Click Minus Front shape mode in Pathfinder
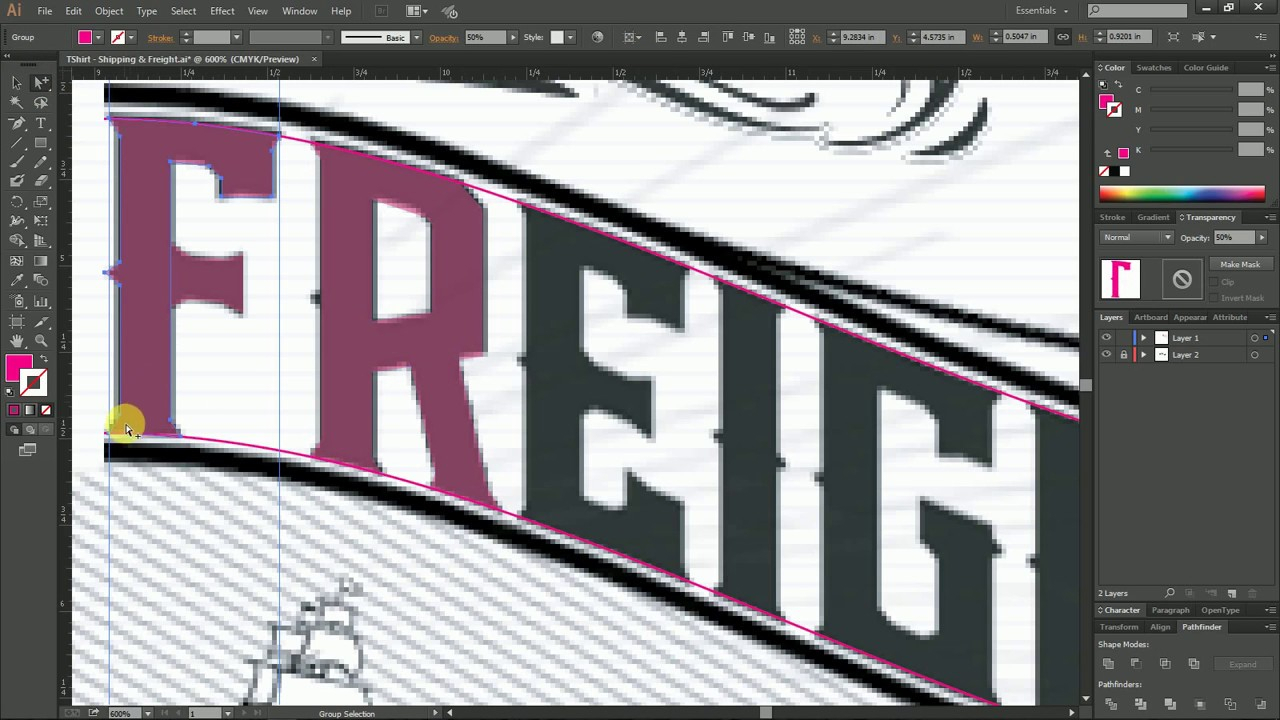This screenshot has width=1280, height=720. [x=1136, y=664]
